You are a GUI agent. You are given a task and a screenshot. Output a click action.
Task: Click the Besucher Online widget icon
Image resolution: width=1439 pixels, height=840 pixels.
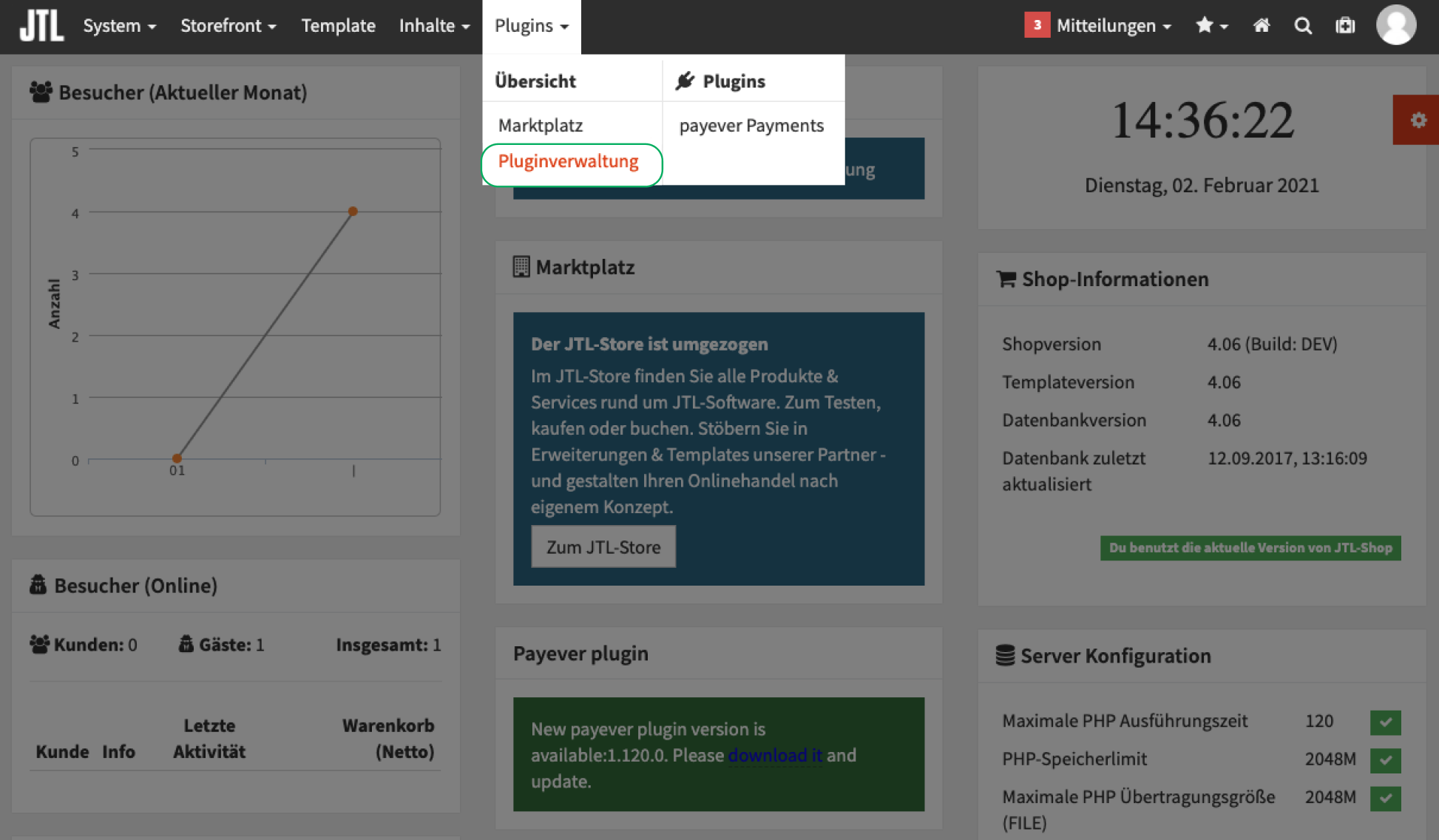pyautogui.click(x=38, y=585)
